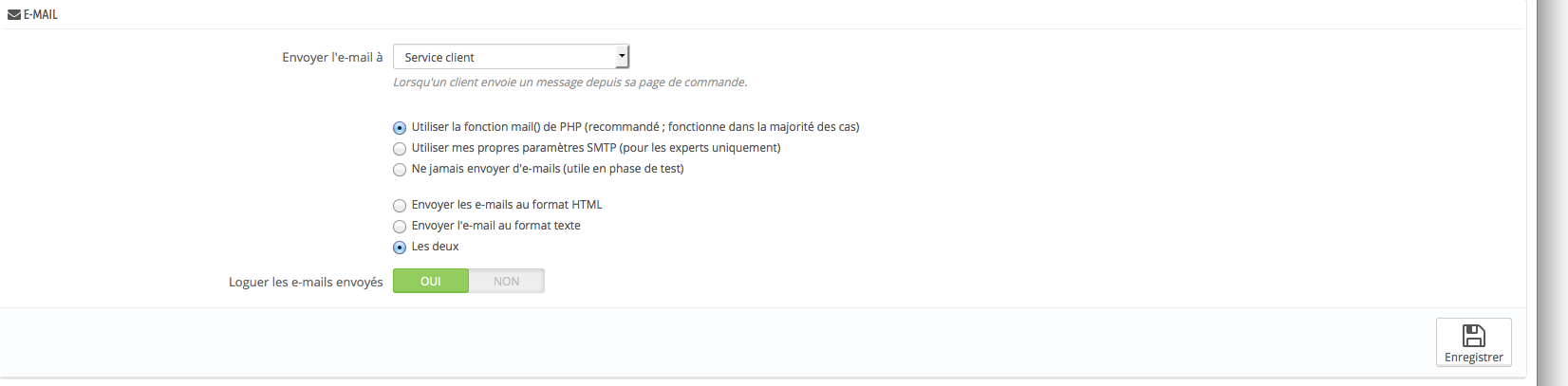Click the floppy disk save icon

(1473, 336)
